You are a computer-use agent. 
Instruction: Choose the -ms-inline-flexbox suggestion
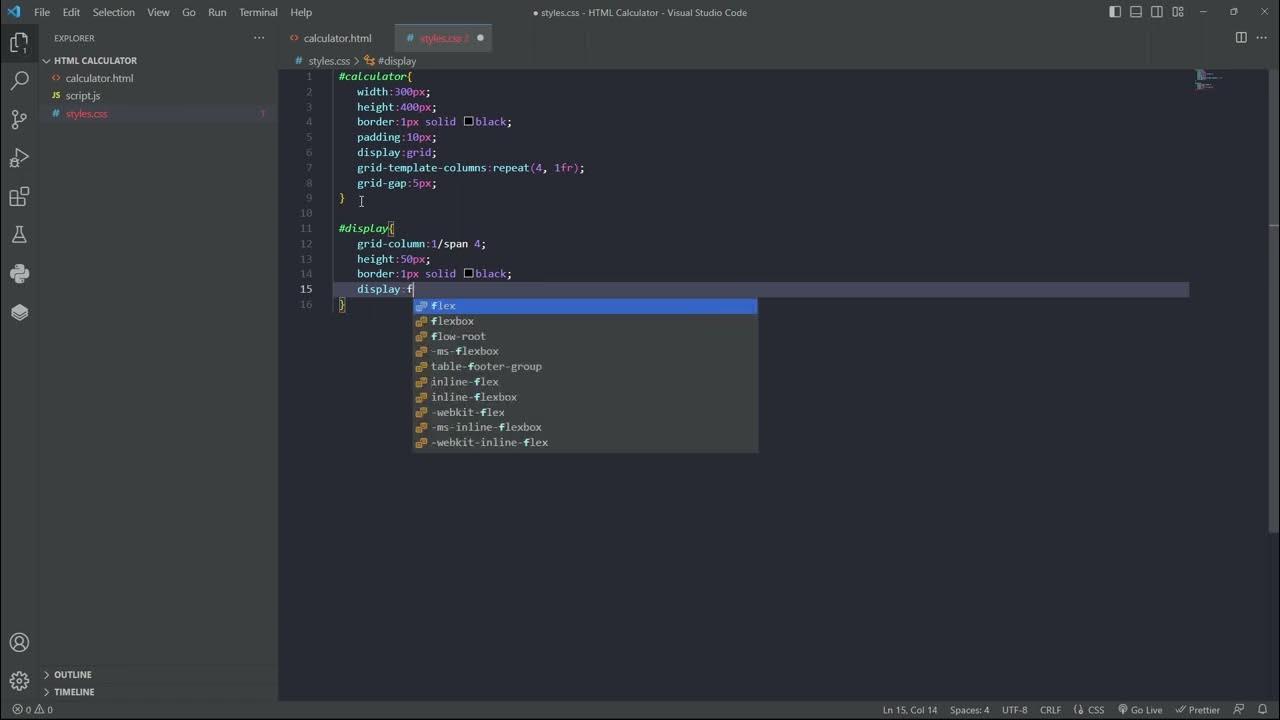tap(586, 427)
